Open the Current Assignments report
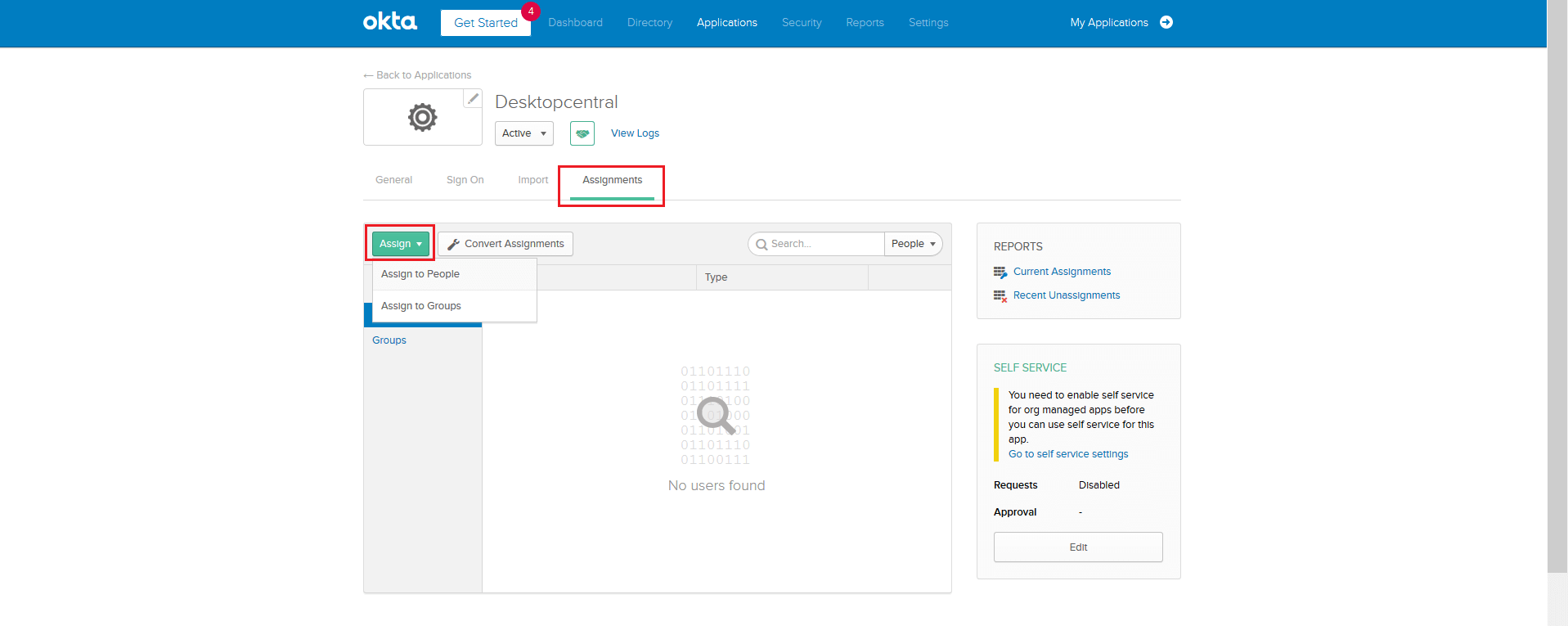This screenshot has width=1568, height=626. [x=1062, y=272]
